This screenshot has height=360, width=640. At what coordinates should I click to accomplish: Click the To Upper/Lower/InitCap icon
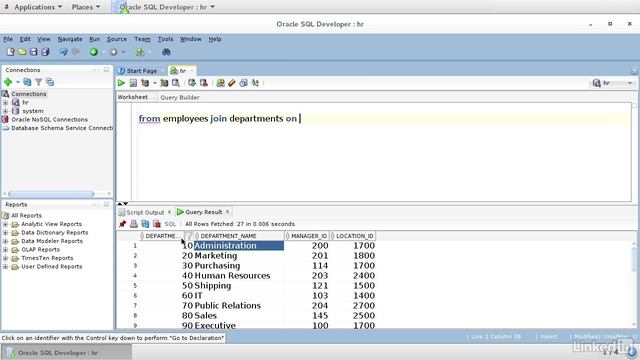coord(255,83)
